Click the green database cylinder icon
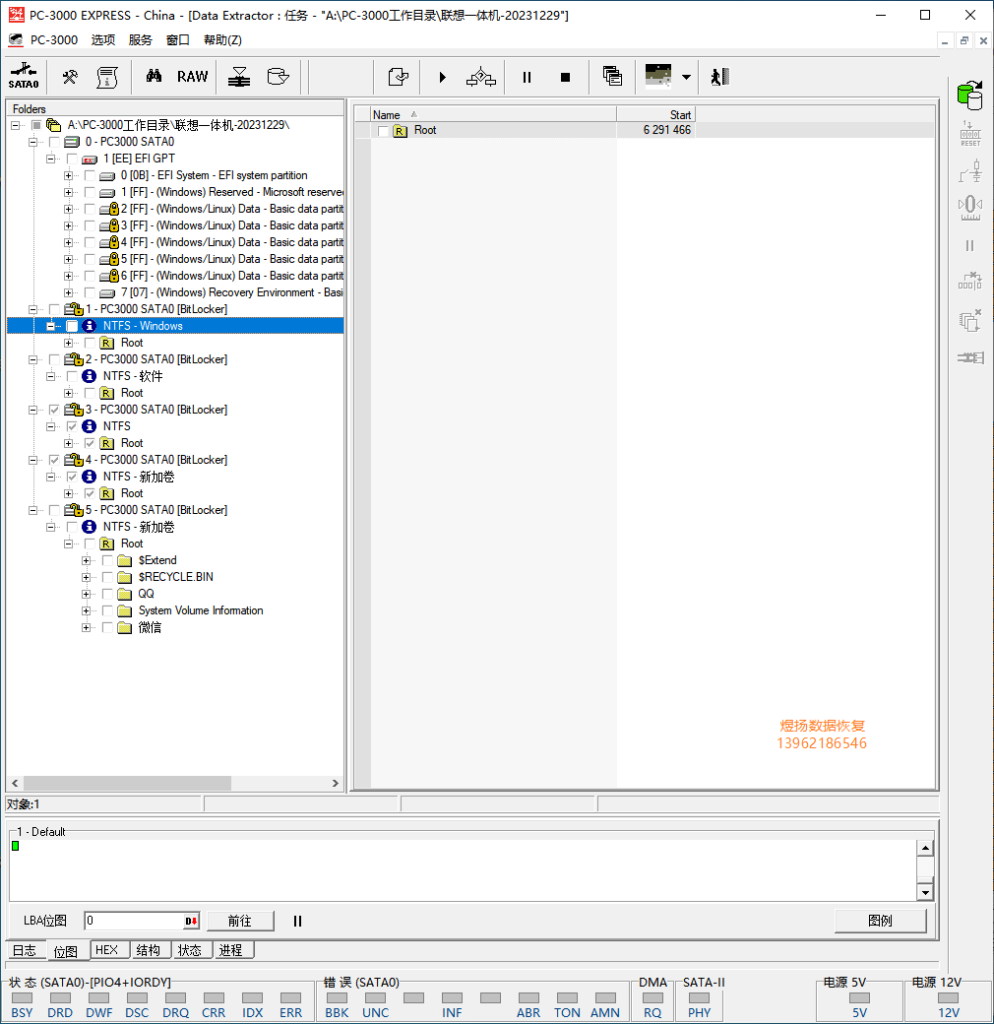994x1024 pixels. click(970, 95)
